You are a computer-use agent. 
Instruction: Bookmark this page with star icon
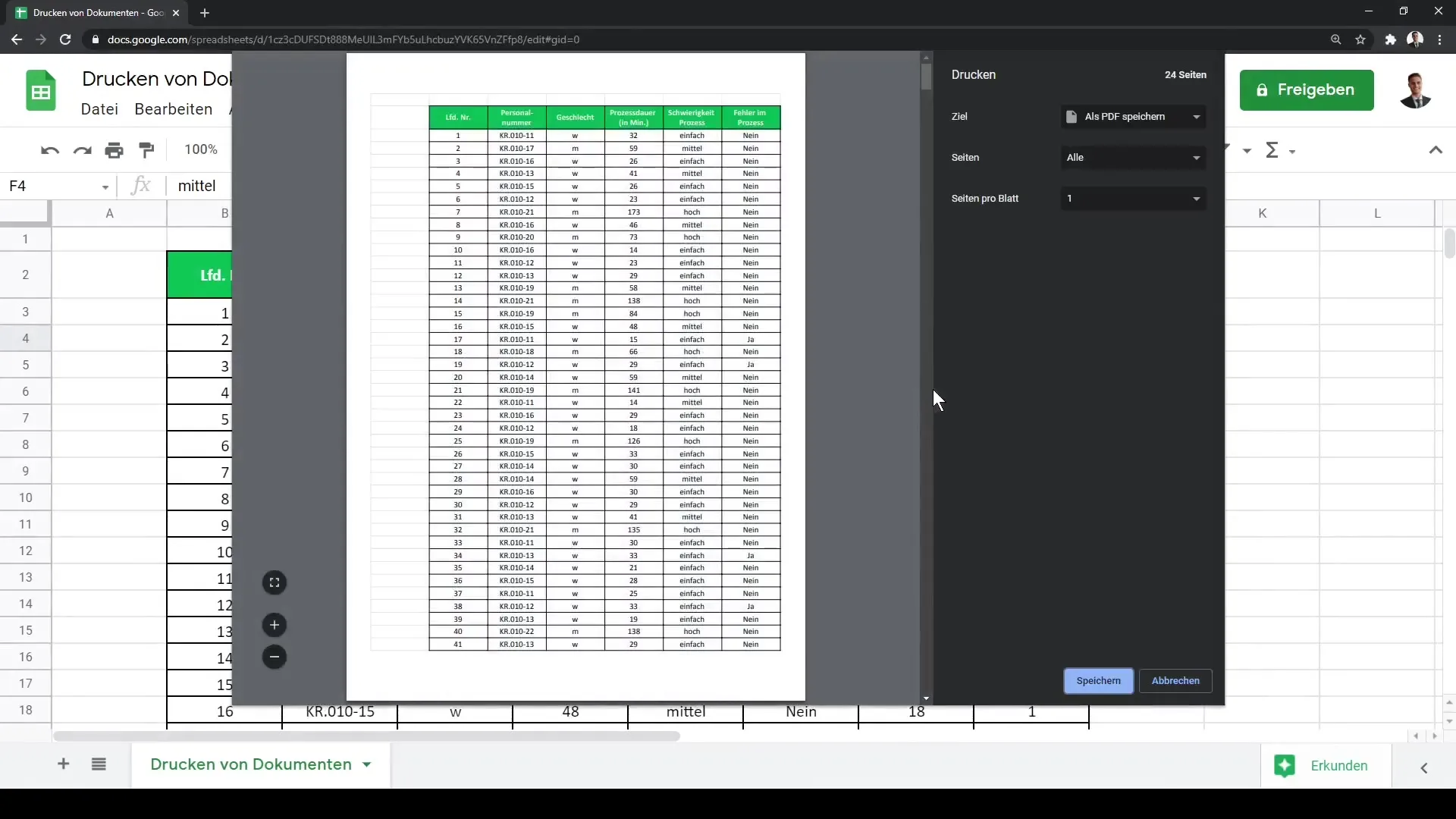point(1360,39)
